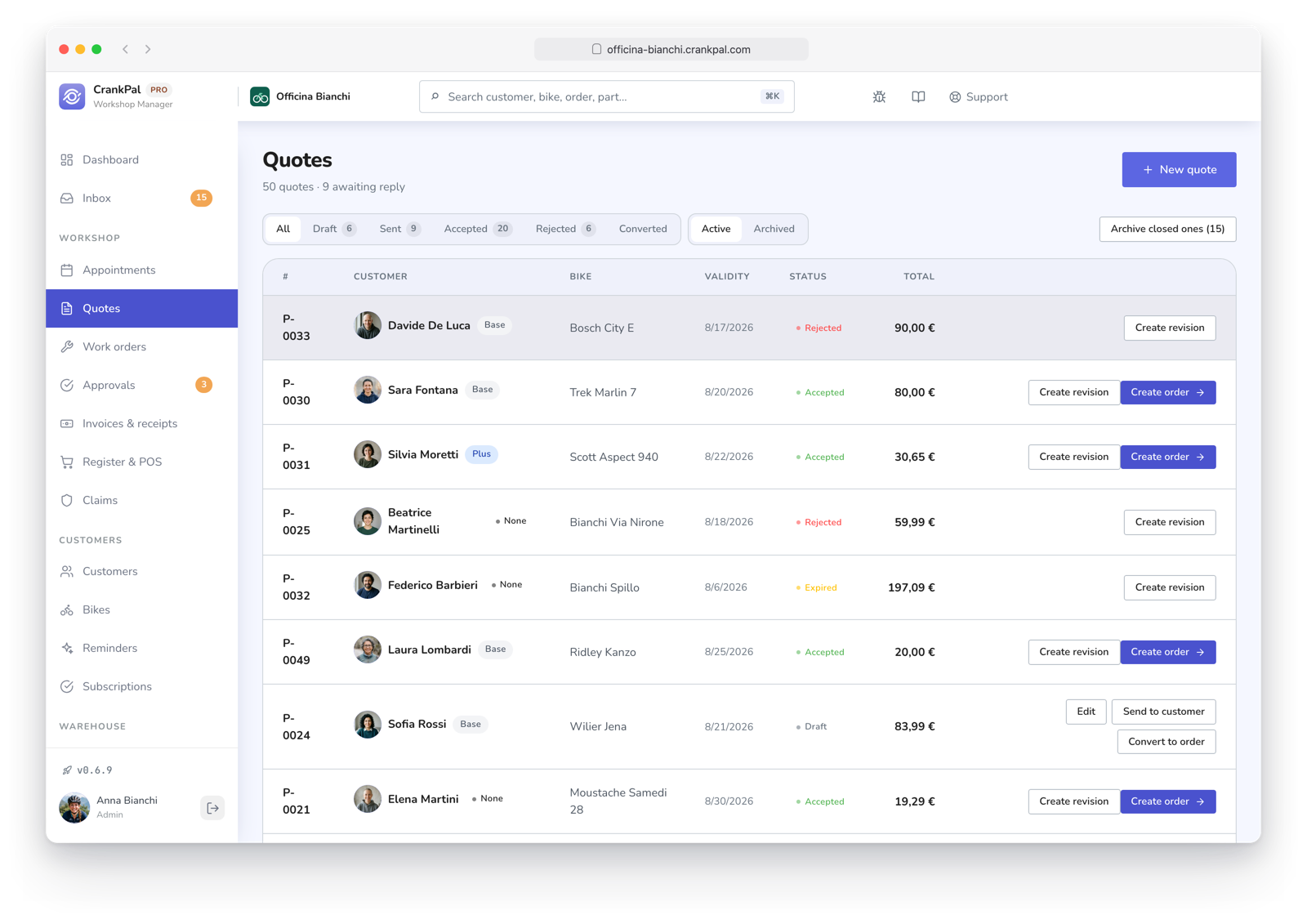Click the Officina Bianchi workshop logo
Image resolution: width=1307 pixels, height=924 pixels.
click(x=260, y=96)
